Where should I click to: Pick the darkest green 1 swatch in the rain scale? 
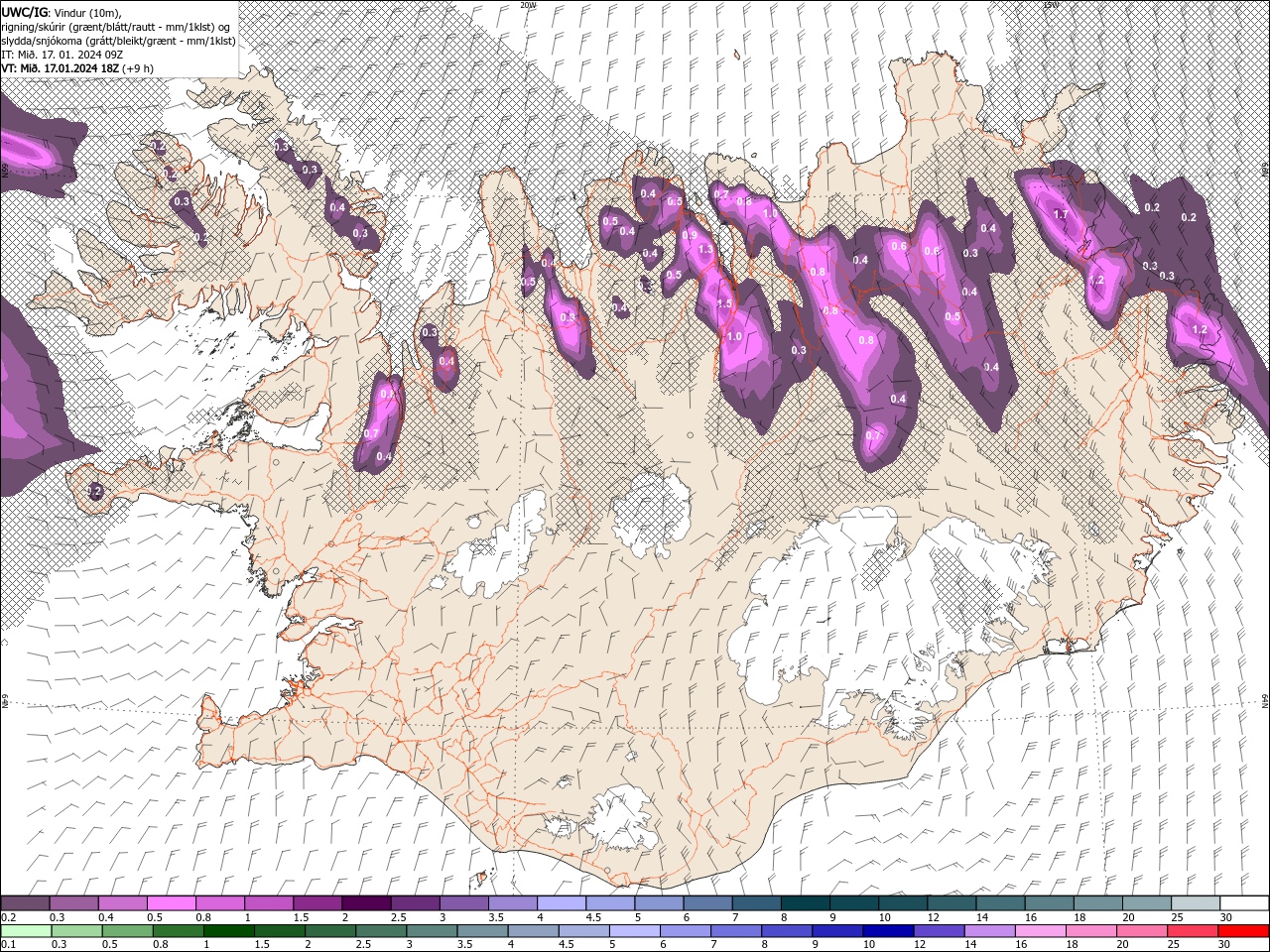click(x=229, y=931)
